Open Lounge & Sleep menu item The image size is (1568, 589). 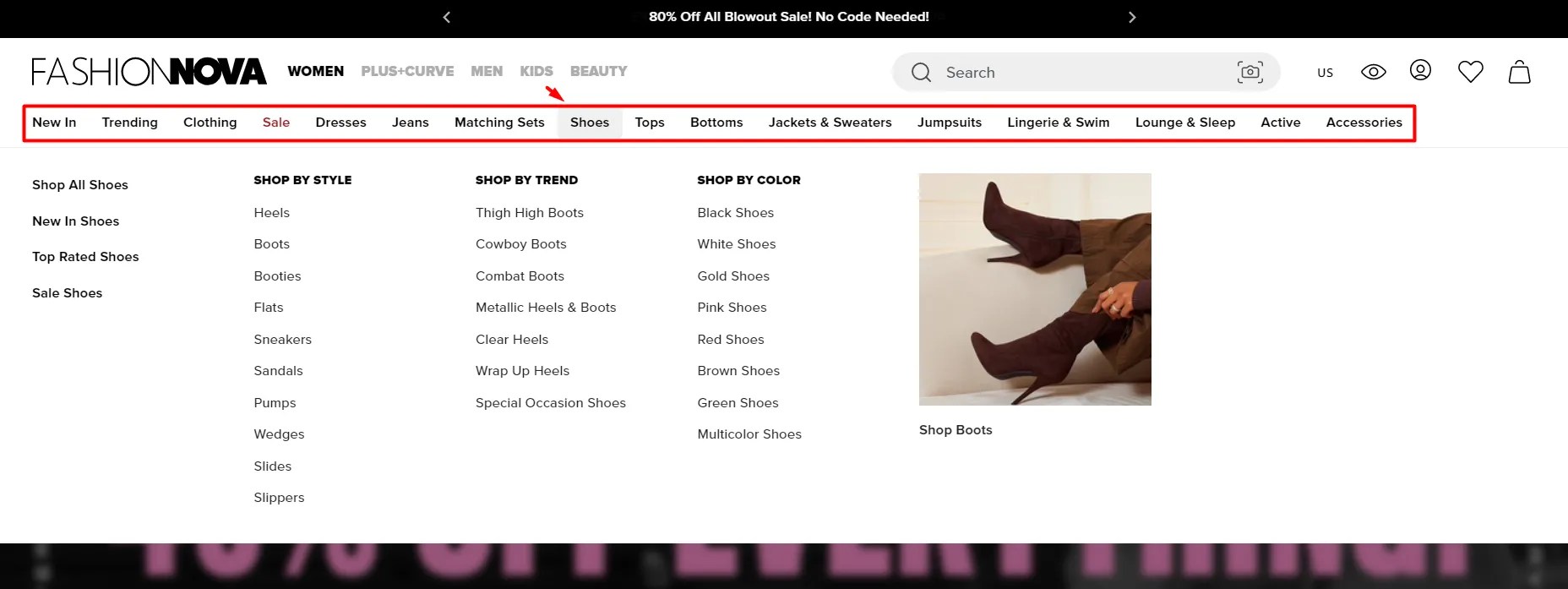(x=1185, y=123)
